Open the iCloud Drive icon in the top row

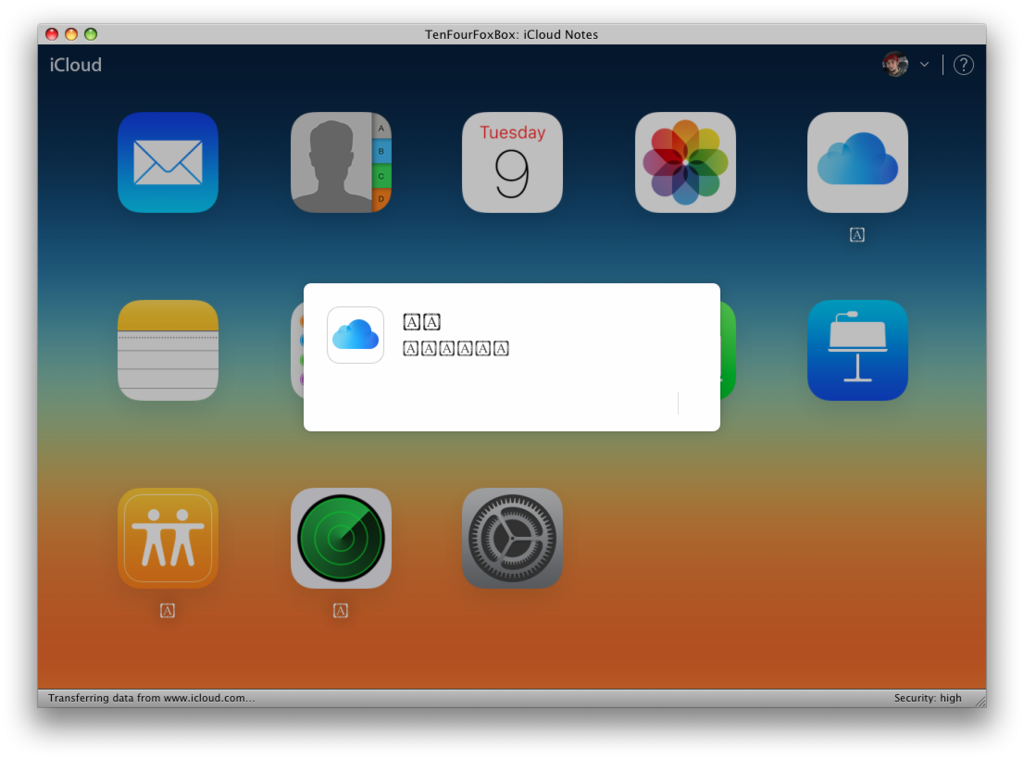(857, 162)
